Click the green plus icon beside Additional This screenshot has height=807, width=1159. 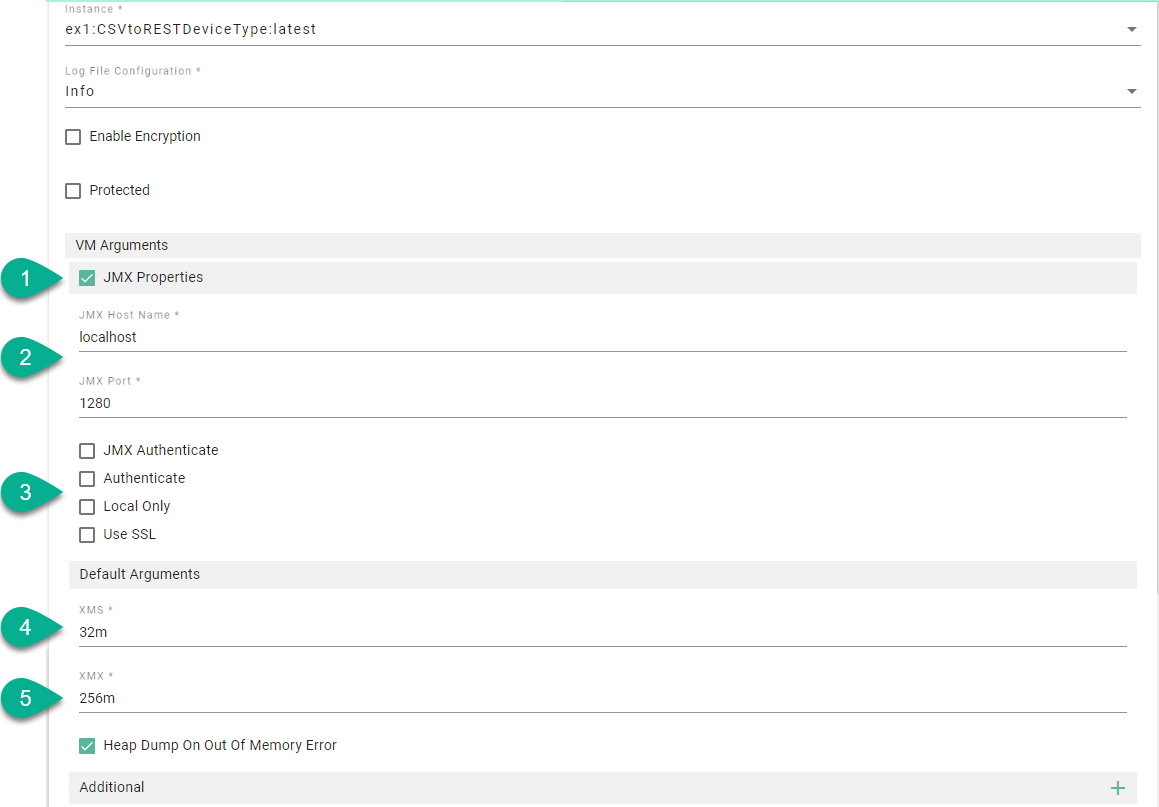pyautogui.click(x=1117, y=788)
